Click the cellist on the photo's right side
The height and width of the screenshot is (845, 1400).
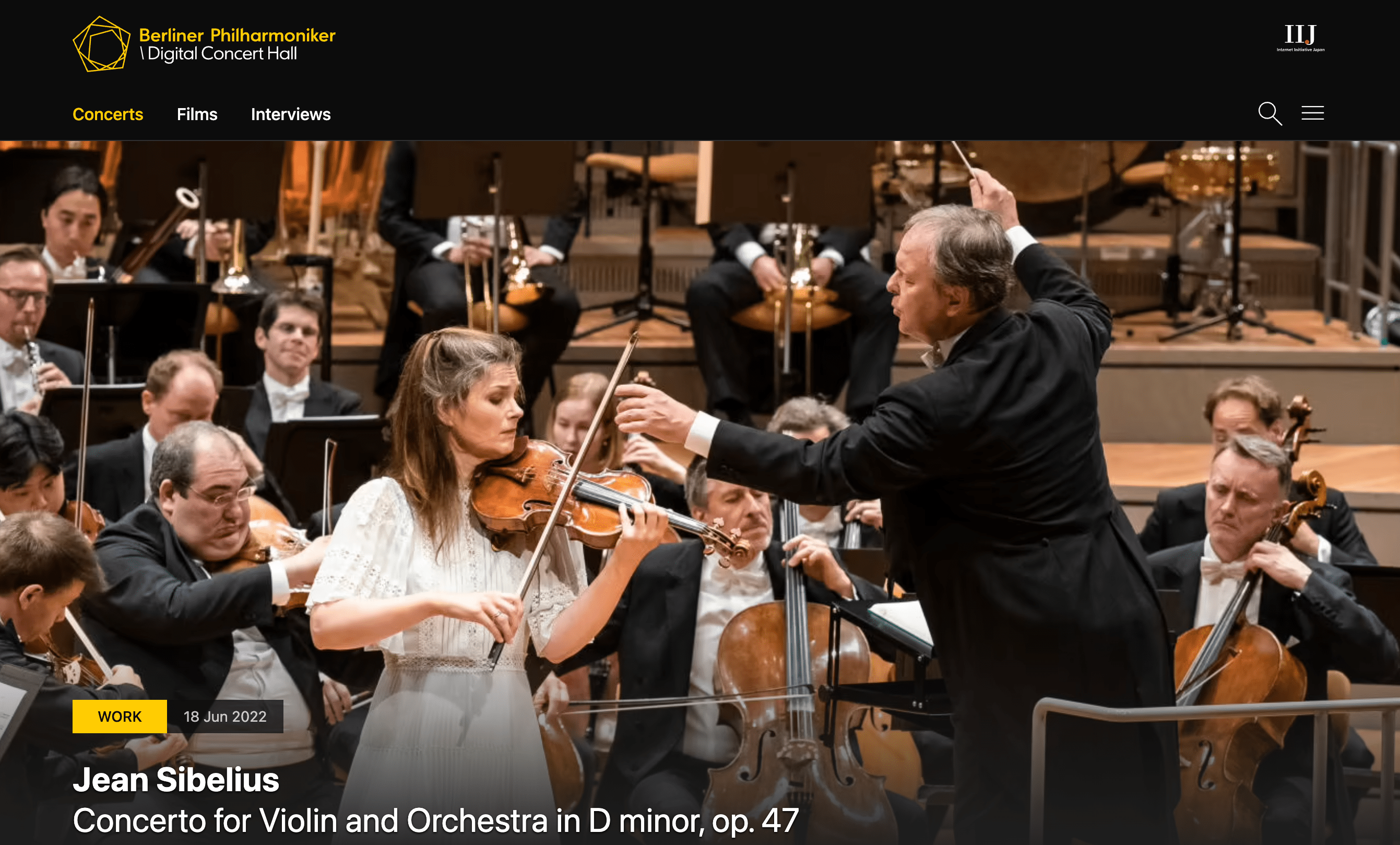coord(1261,626)
